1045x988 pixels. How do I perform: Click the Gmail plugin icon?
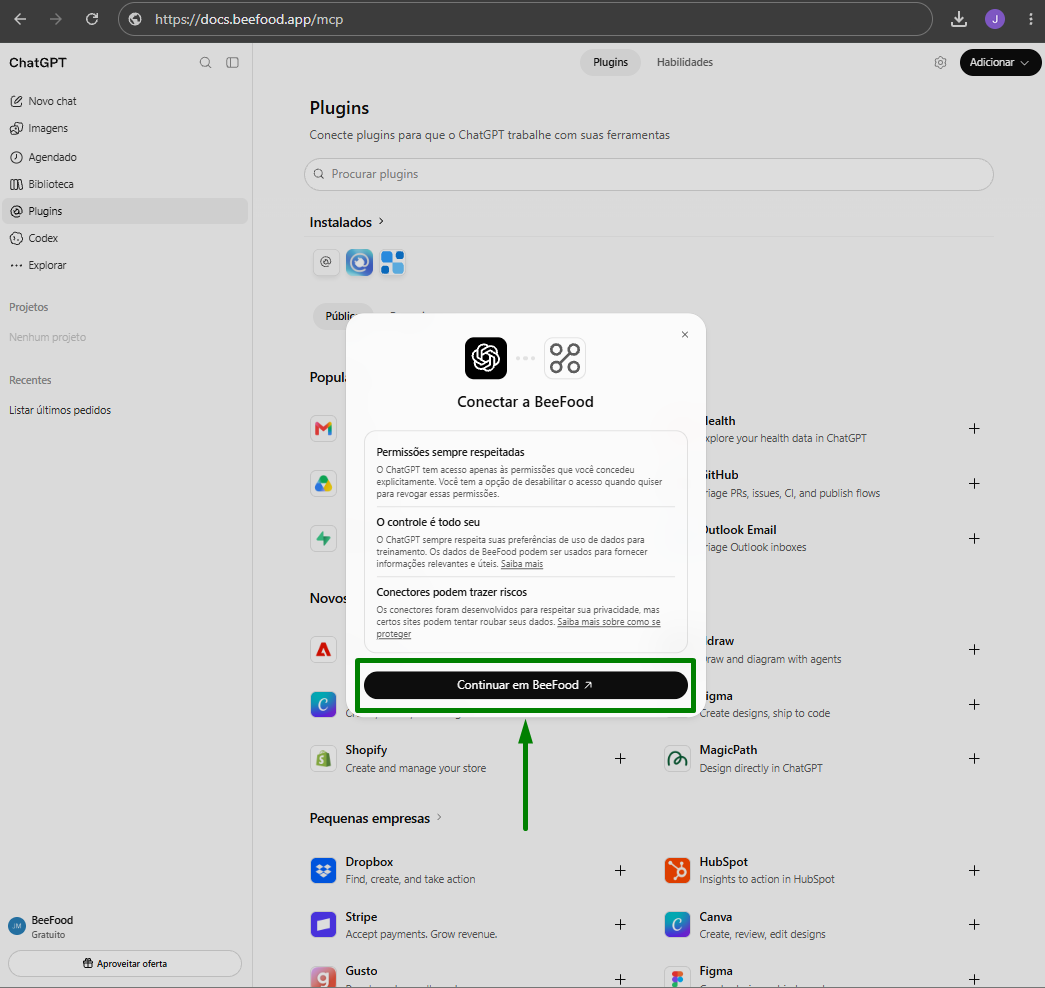[323, 429]
